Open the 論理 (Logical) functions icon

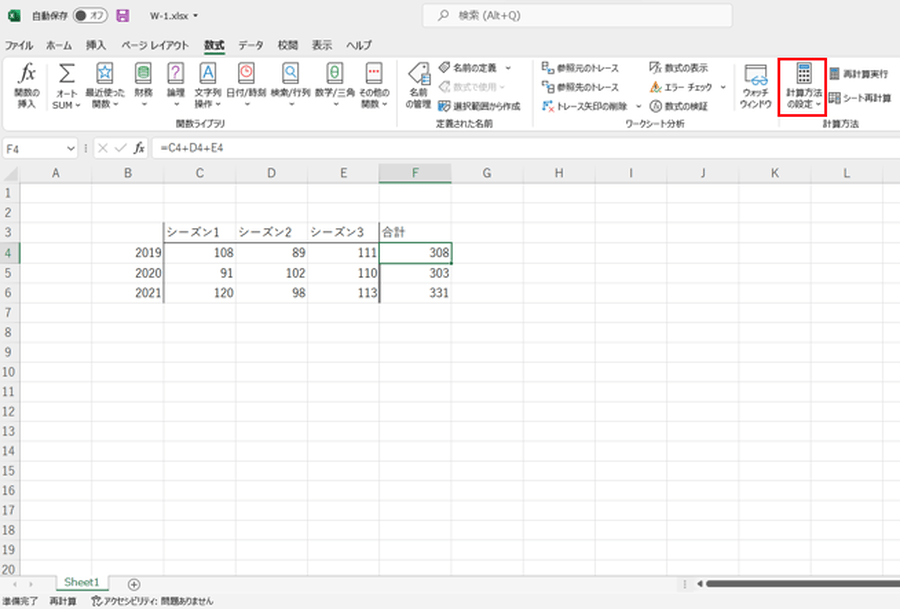pos(175,75)
